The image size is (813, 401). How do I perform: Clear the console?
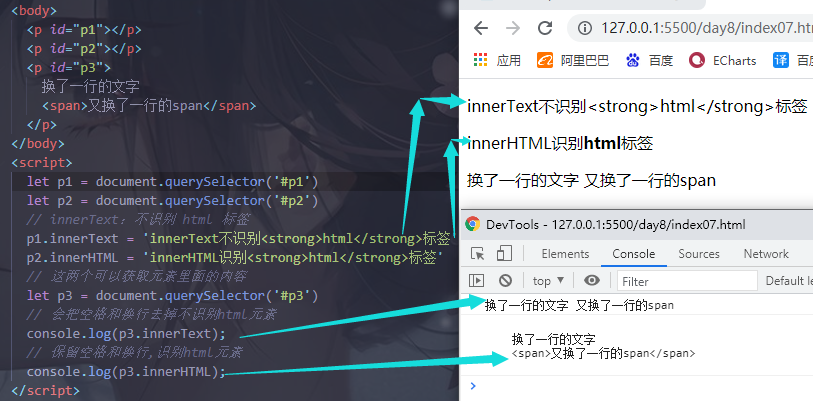click(506, 281)
